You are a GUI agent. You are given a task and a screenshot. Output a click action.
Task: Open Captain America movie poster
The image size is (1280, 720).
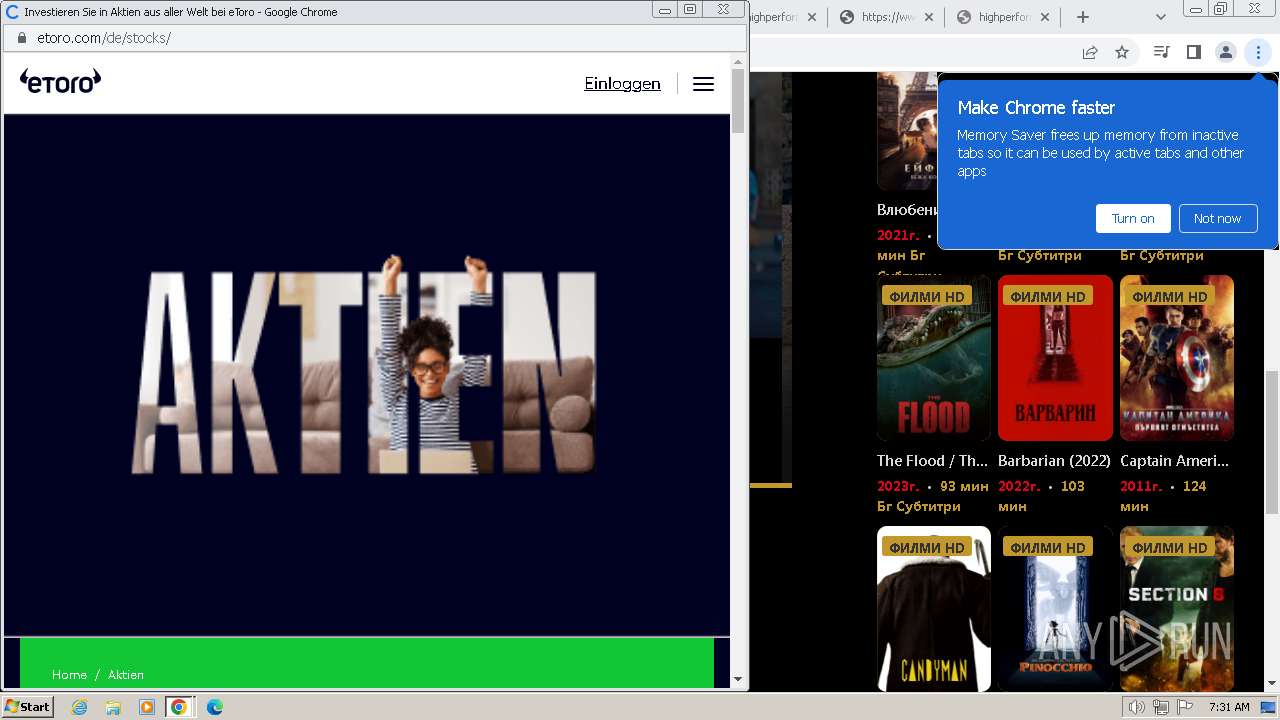pos(1177,358)
